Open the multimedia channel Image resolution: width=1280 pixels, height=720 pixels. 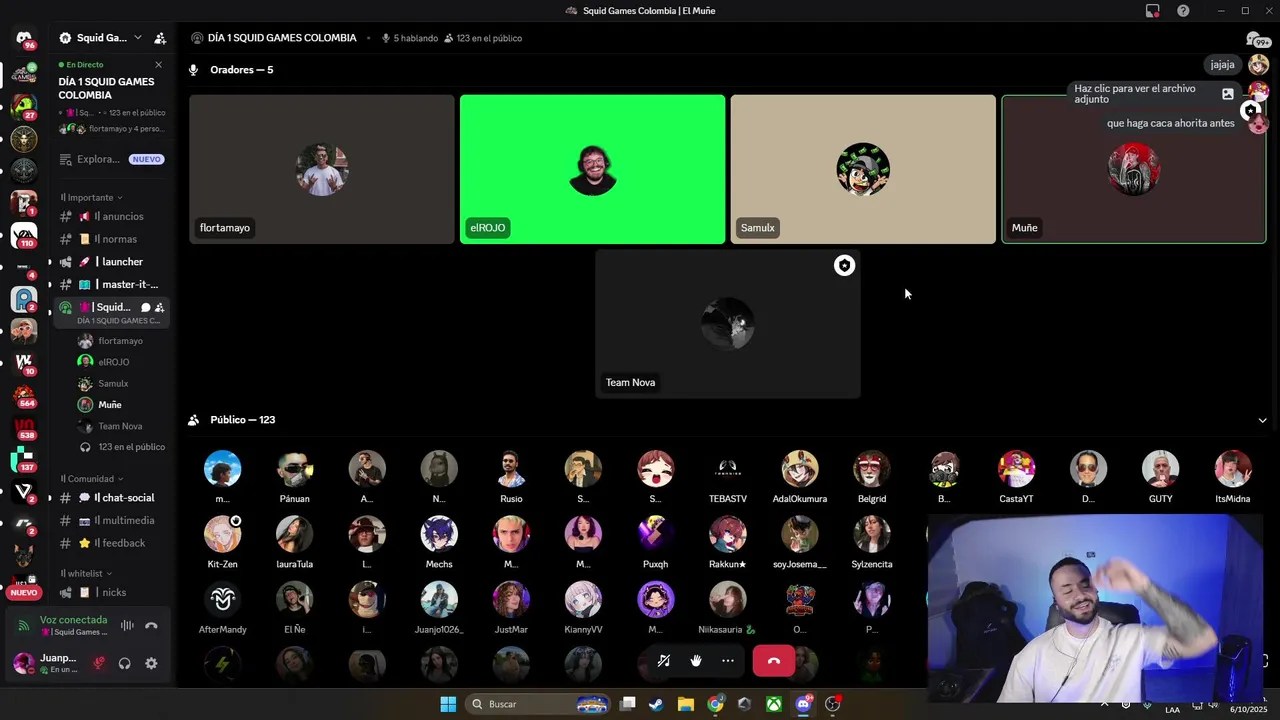tap(112, 520)
